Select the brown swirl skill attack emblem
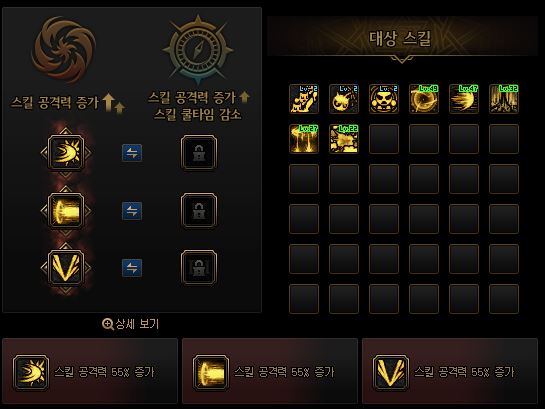 (64, 50)
